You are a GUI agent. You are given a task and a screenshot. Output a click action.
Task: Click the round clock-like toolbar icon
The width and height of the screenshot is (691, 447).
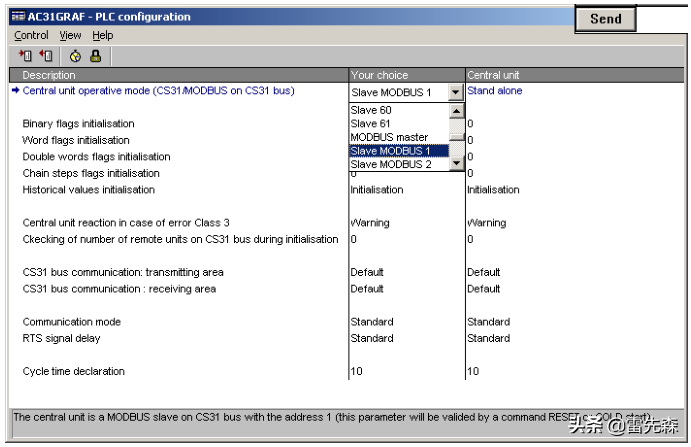[x=75, y=56]
